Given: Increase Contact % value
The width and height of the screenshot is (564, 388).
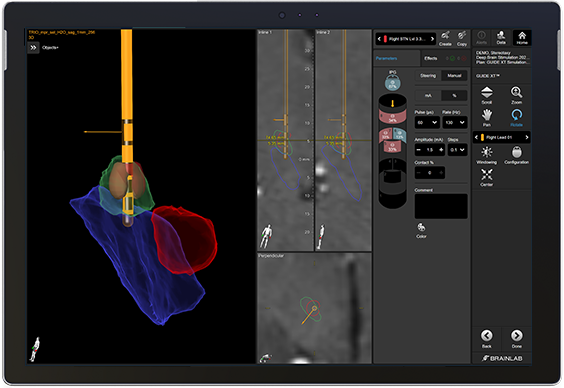Looking at the screenshot, I should [441, 173].
